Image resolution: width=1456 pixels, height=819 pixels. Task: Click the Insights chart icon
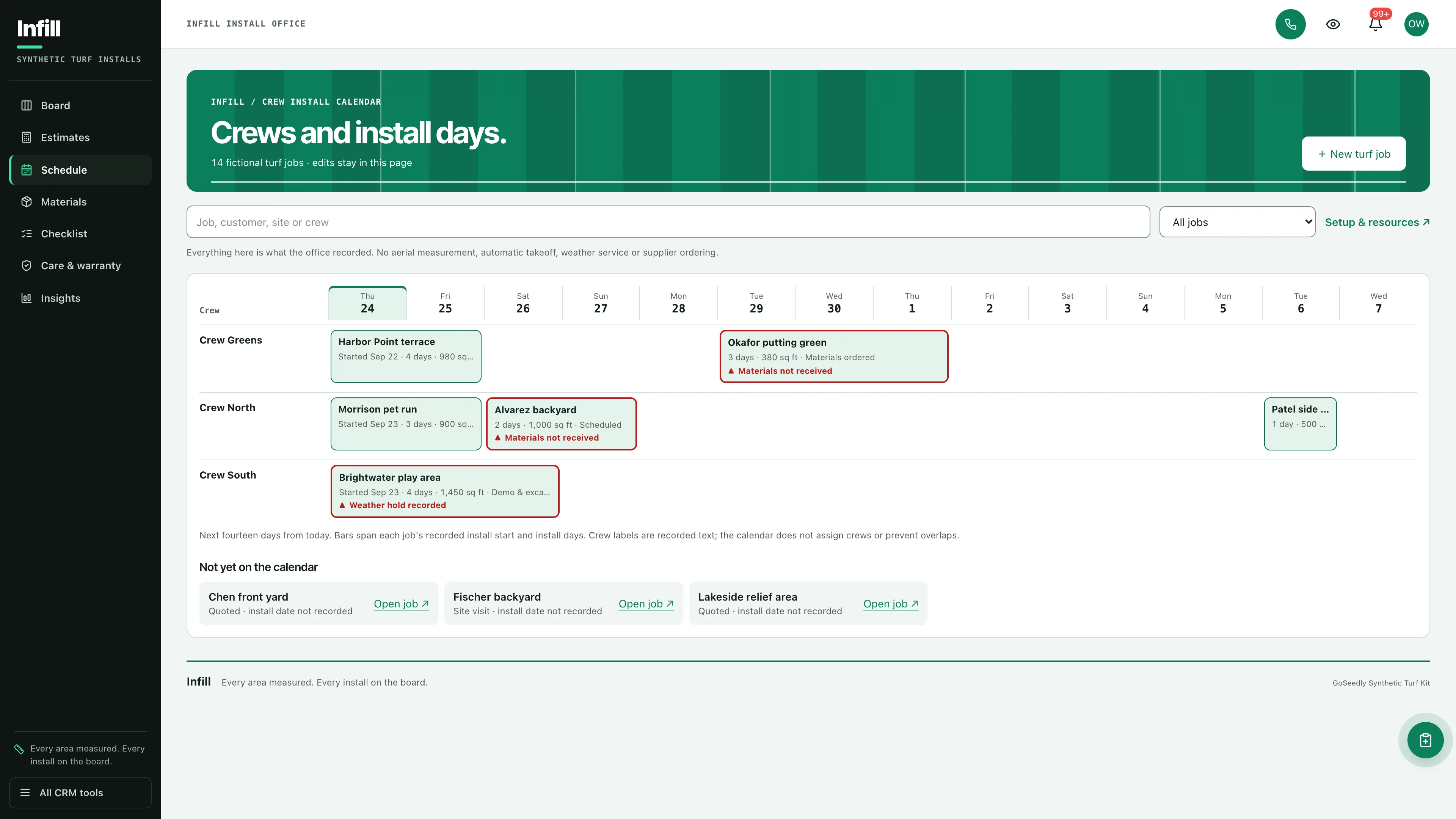[x=27, y=298]
